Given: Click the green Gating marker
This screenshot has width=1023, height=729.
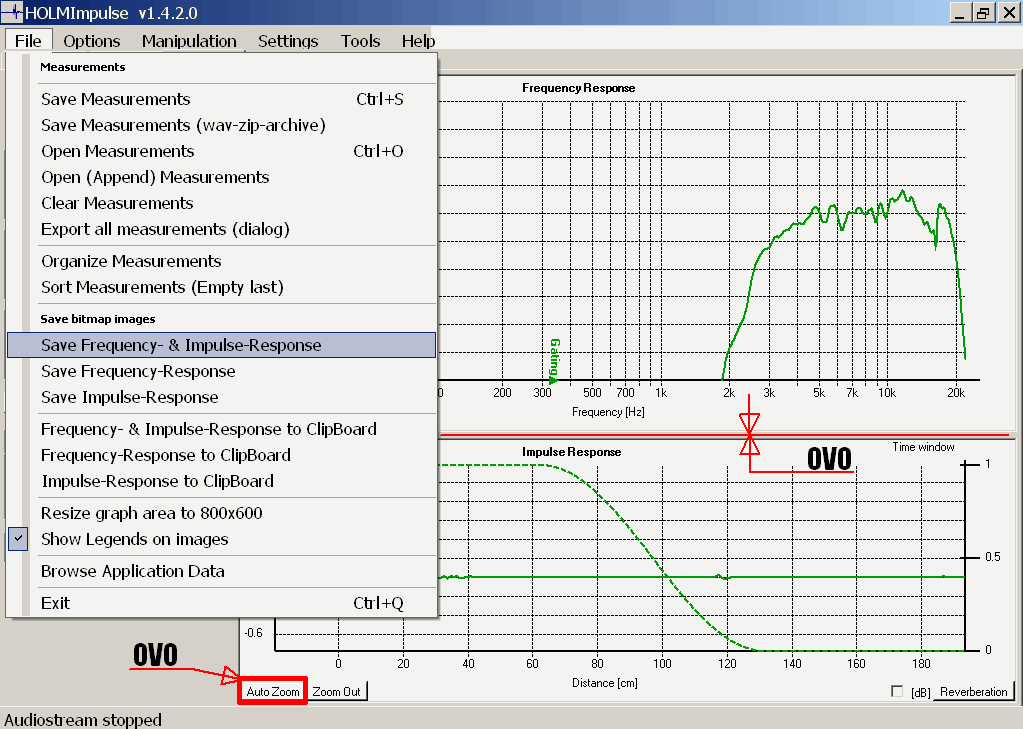Looking at the screenshot, I should 554,361.
